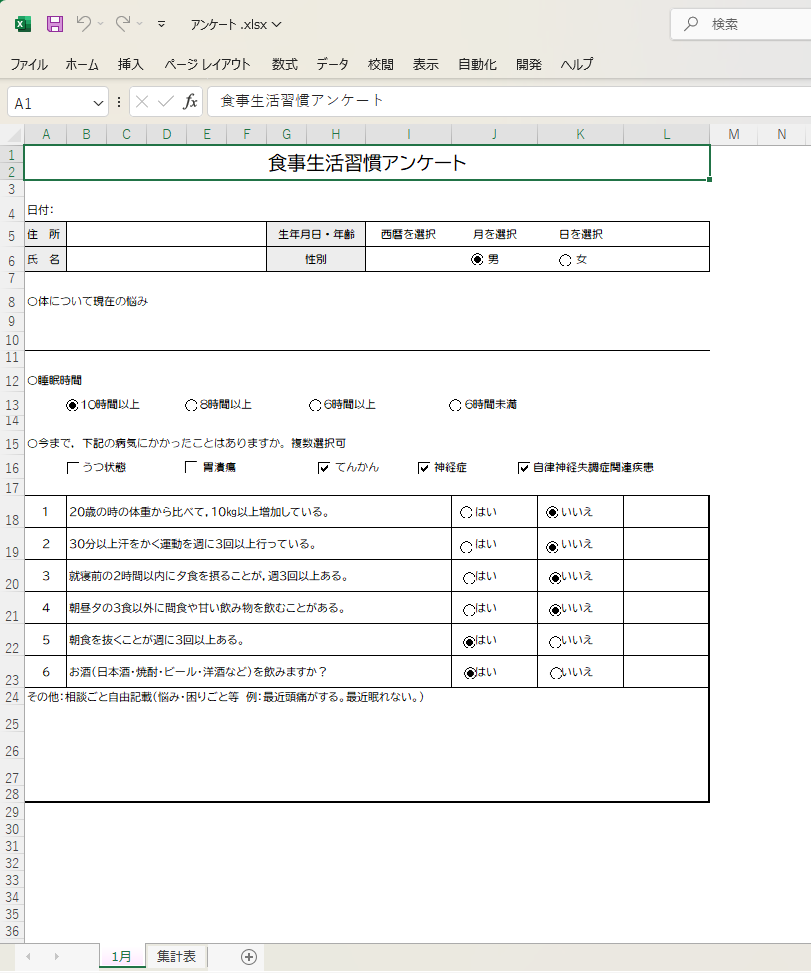This screenshot has height=973, width=811.
Task: Open the Undo history dropdown arrow
Action: 101,24
